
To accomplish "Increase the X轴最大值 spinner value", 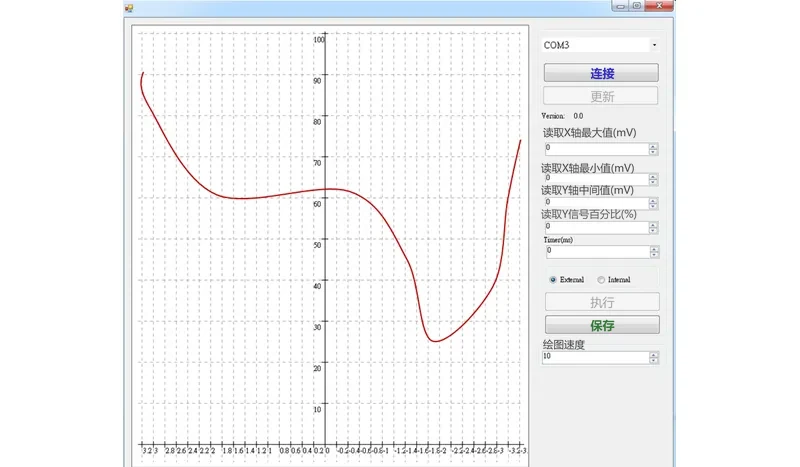I will (653, 146).
